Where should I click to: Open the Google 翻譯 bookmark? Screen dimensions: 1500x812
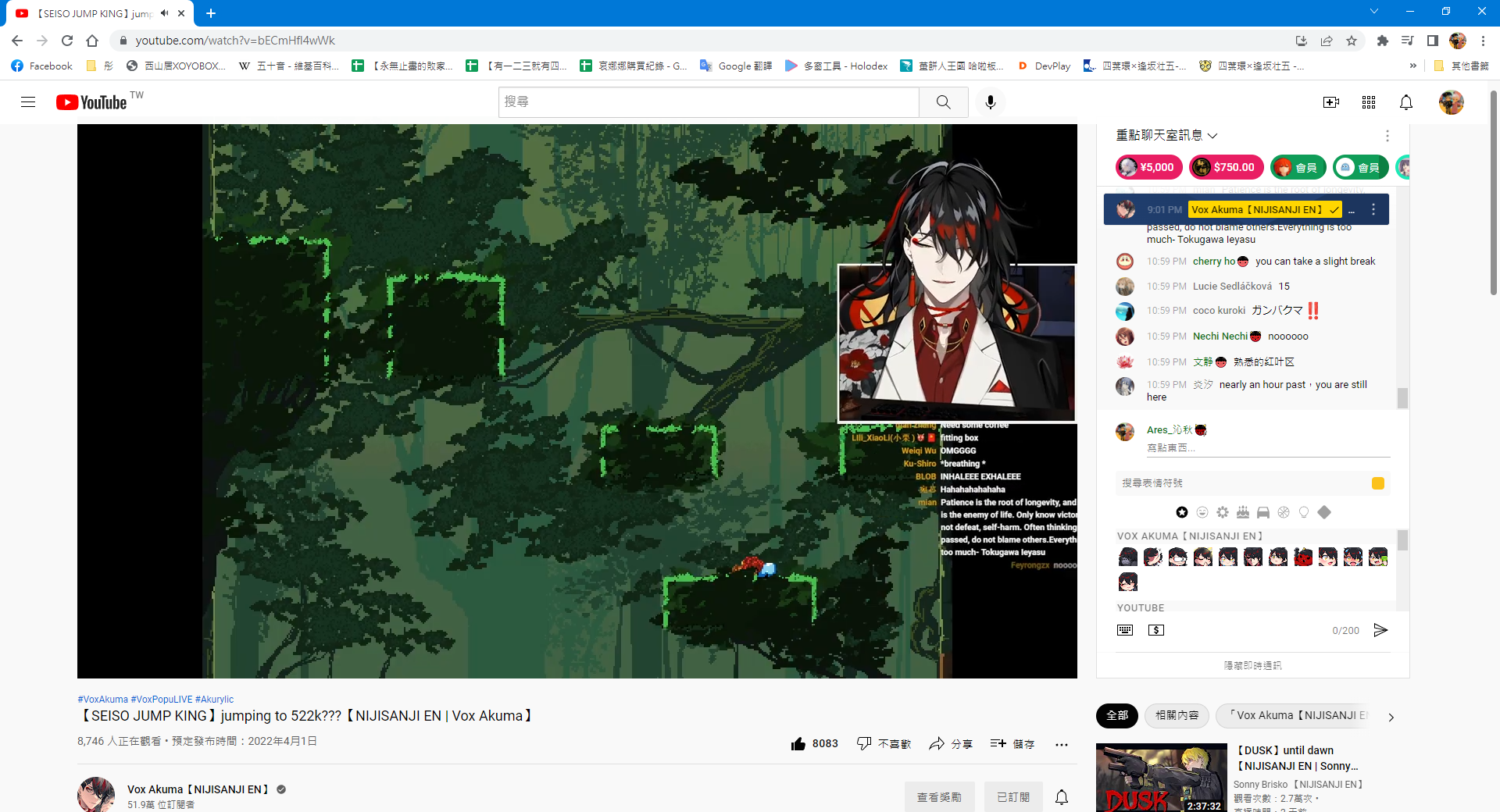click(736, 66)
